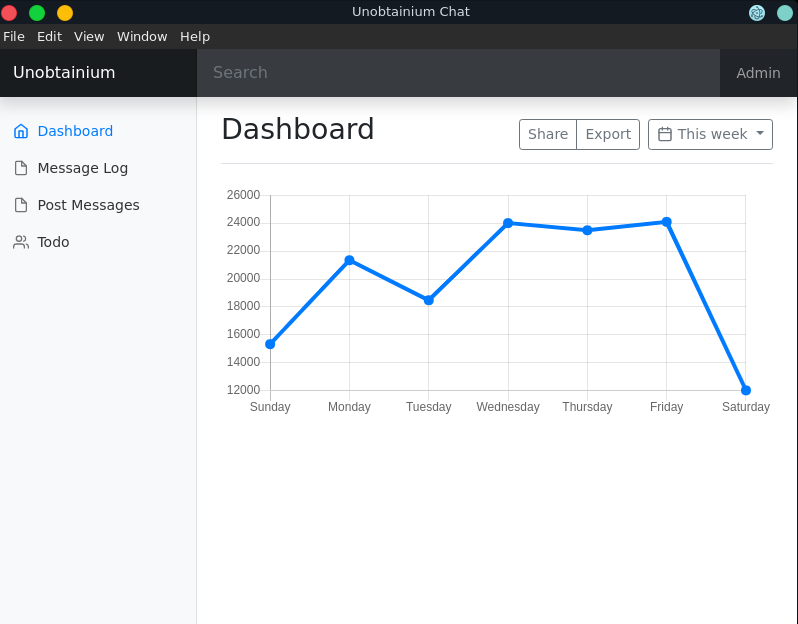Screen dimensions: 798x624
Task: Open the Window menu
Action: pyautogui.click(x=142, y=36)
